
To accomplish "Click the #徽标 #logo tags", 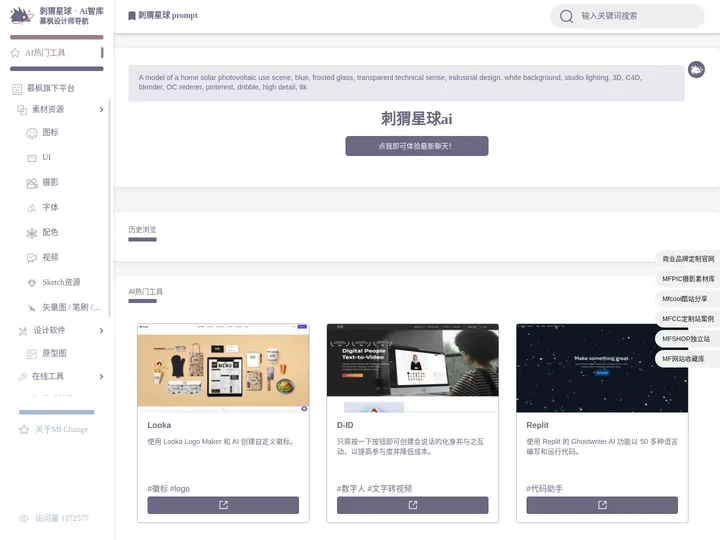I will pos(169,489).
